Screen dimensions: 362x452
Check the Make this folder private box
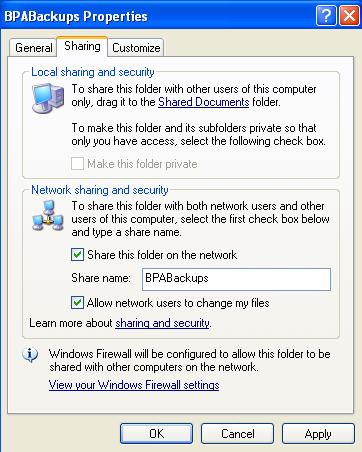click(x=77, y=164)
